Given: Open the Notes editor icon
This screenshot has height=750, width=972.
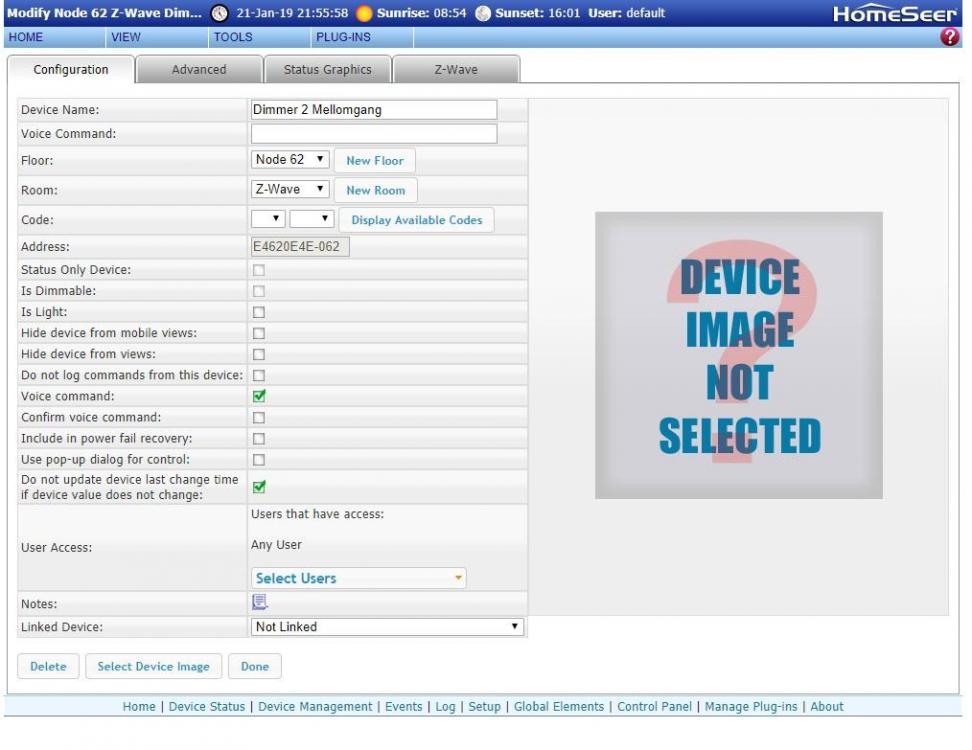Looking at the screenshot, I should point(259,602).
